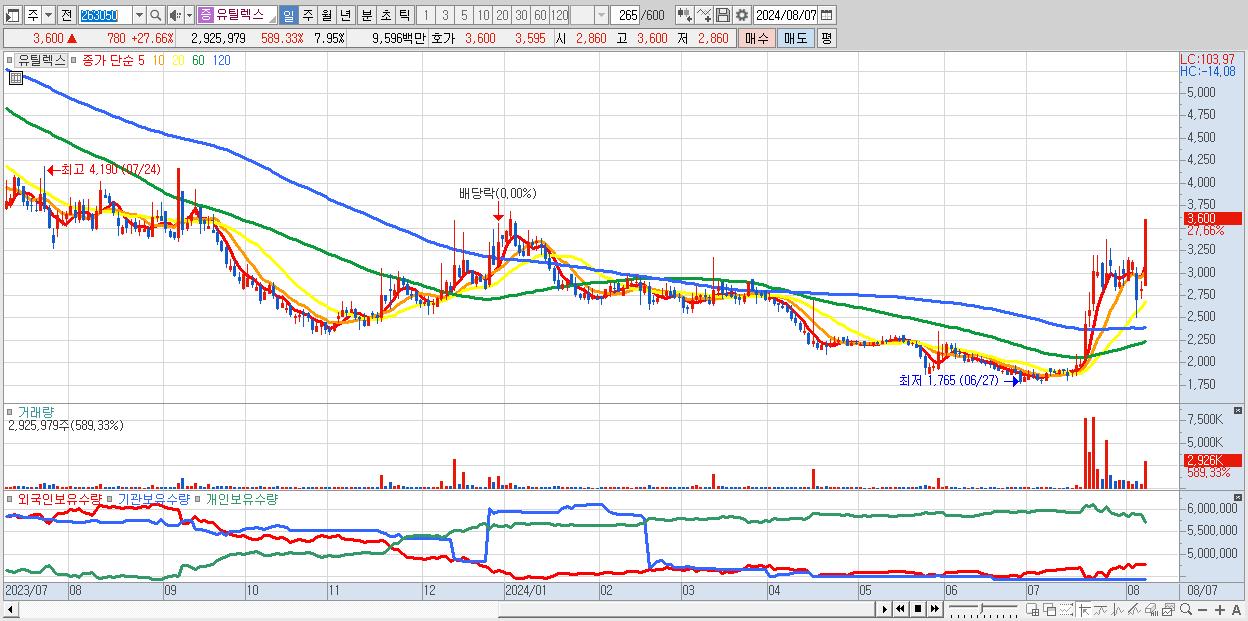
Task: Click the small box icon atop volume panel
Action: click(x=1239, y=411)
